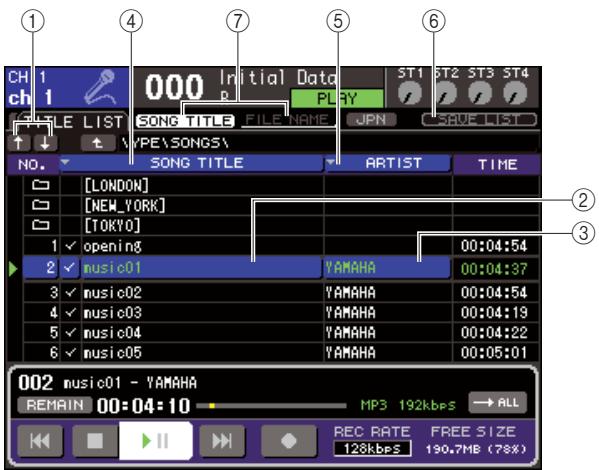599x470 pixels.
Task: Toggle play checkmark for music01
Action: coord(70,268)
